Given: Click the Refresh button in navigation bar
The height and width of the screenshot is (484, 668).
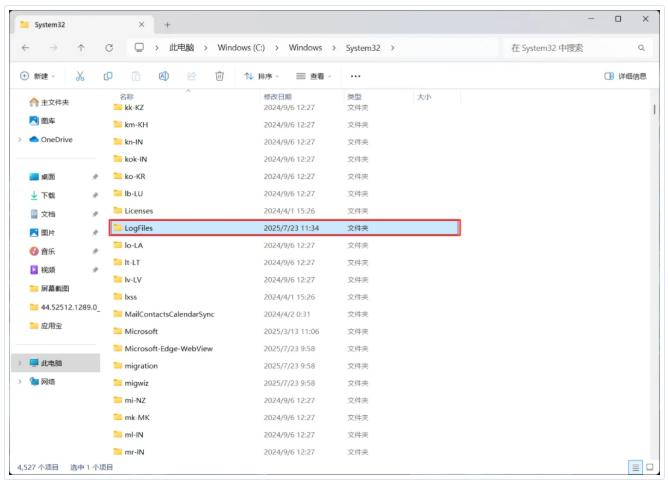Looking at the screenshot, I should click(x=108, y=47).
